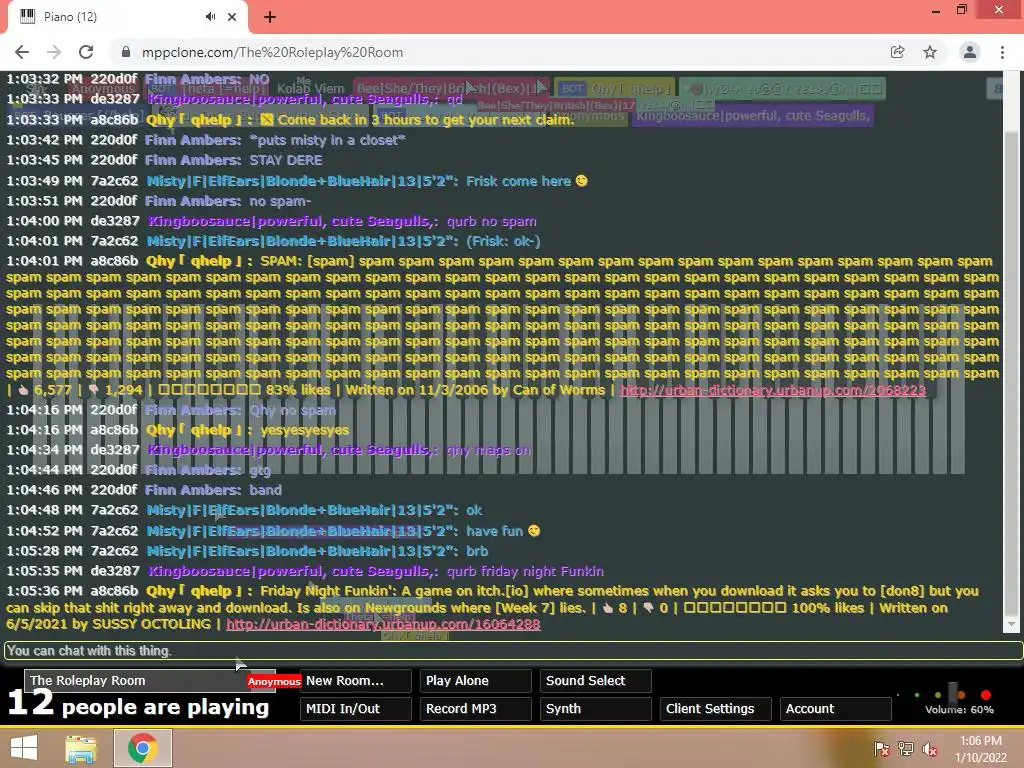Open the Sound Select button
Viewport: 1024px width, 768px height.
click(x=596, y=680)
